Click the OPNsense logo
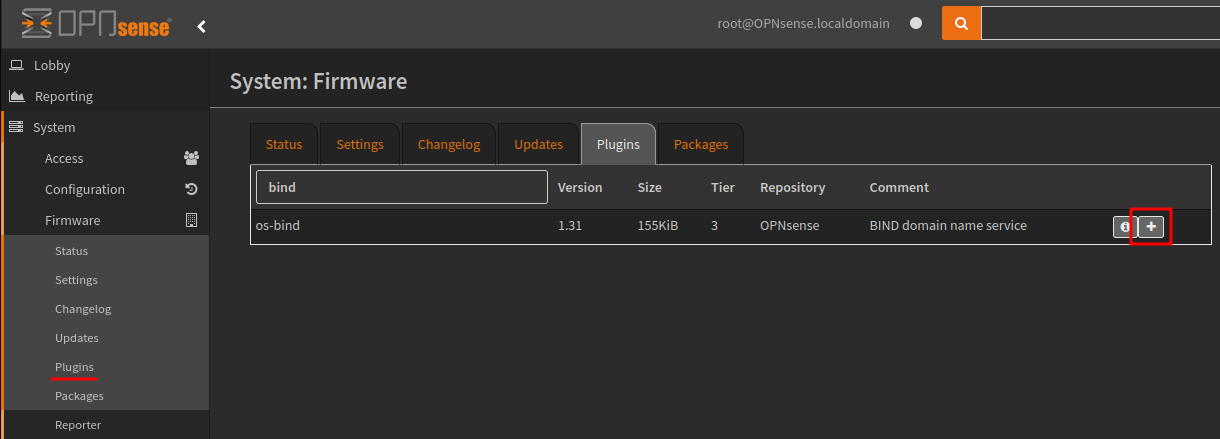 click(96, 24)
